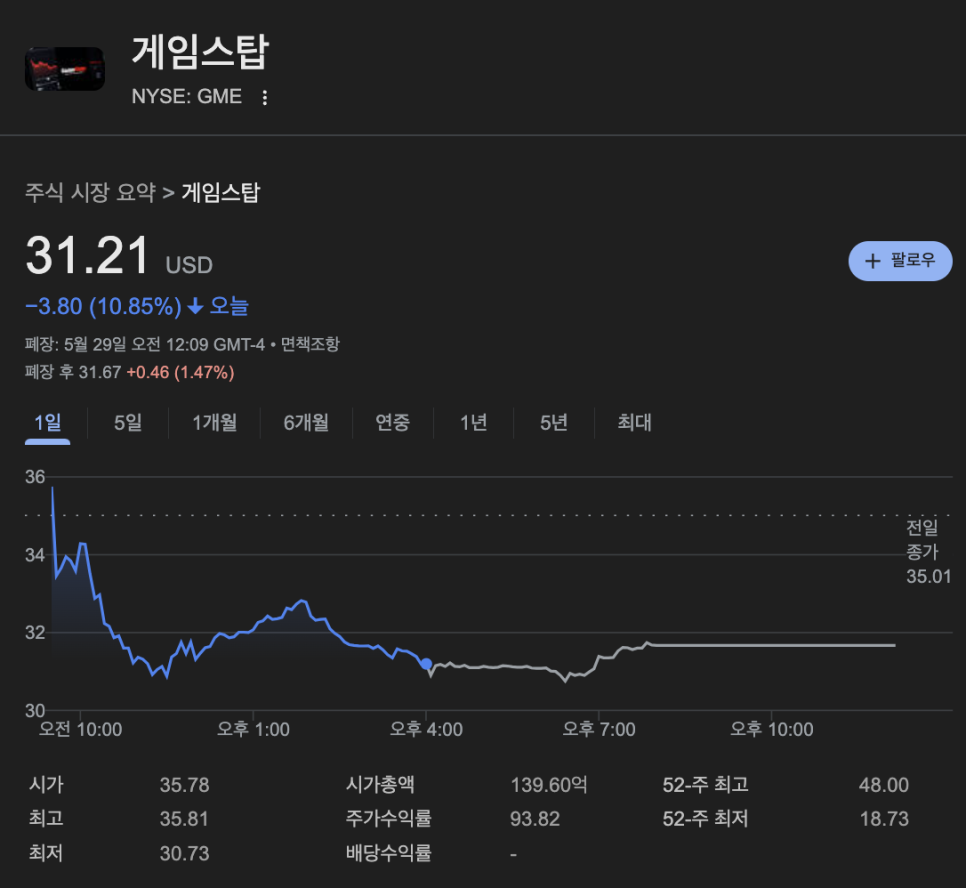This screenshot has width=966, height=888.
Task: Click the 52-주 최저 value 18.73
Action: pos(883,819)
